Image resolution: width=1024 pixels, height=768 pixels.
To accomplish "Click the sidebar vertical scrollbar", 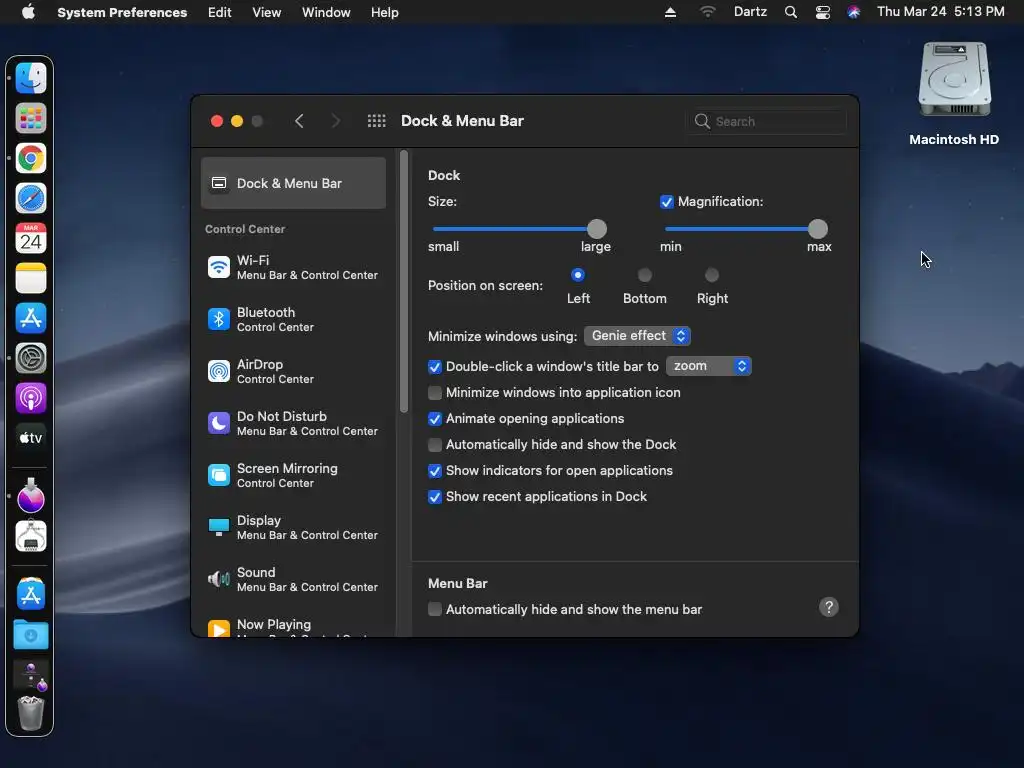I will (x=404, y=281).
